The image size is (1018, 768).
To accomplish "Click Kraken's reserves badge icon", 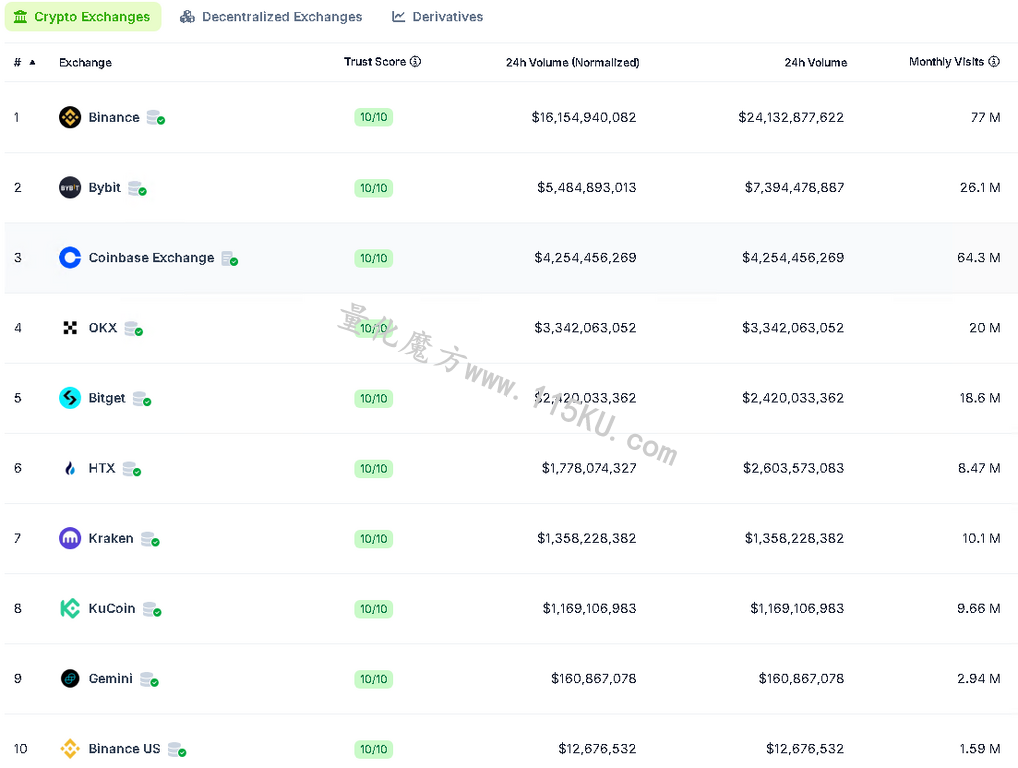I will click(151, 539).
